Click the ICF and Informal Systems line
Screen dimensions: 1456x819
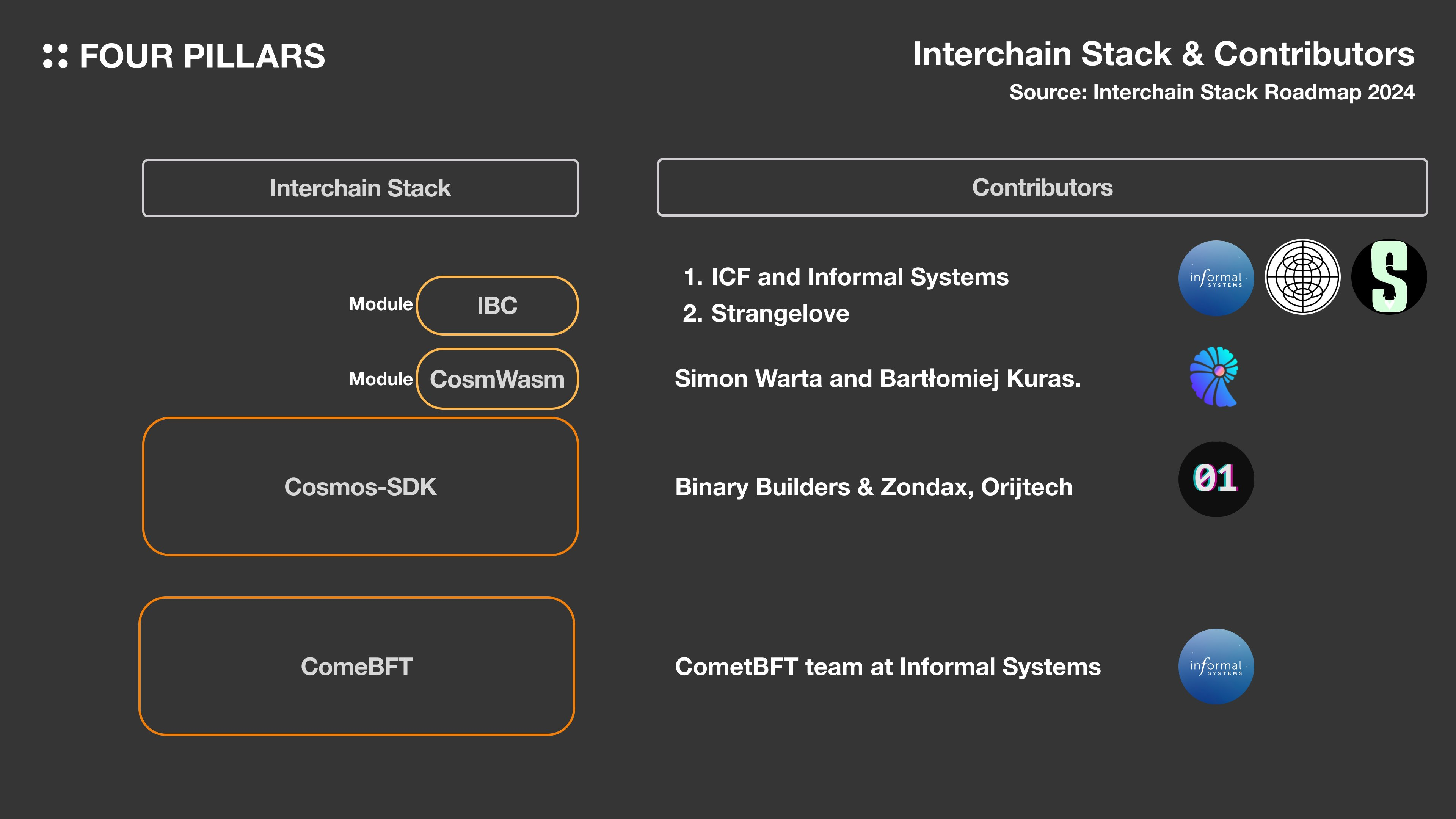(846, 277)
